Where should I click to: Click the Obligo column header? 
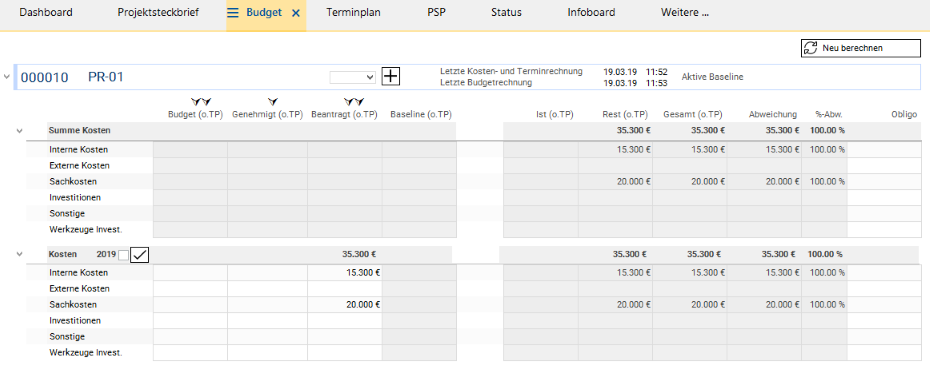point(904,114)
